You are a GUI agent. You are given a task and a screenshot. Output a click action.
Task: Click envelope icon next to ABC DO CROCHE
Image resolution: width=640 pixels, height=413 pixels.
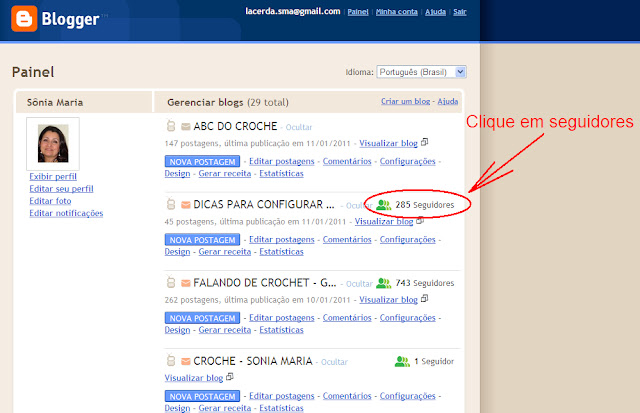[x=186, y=127]
